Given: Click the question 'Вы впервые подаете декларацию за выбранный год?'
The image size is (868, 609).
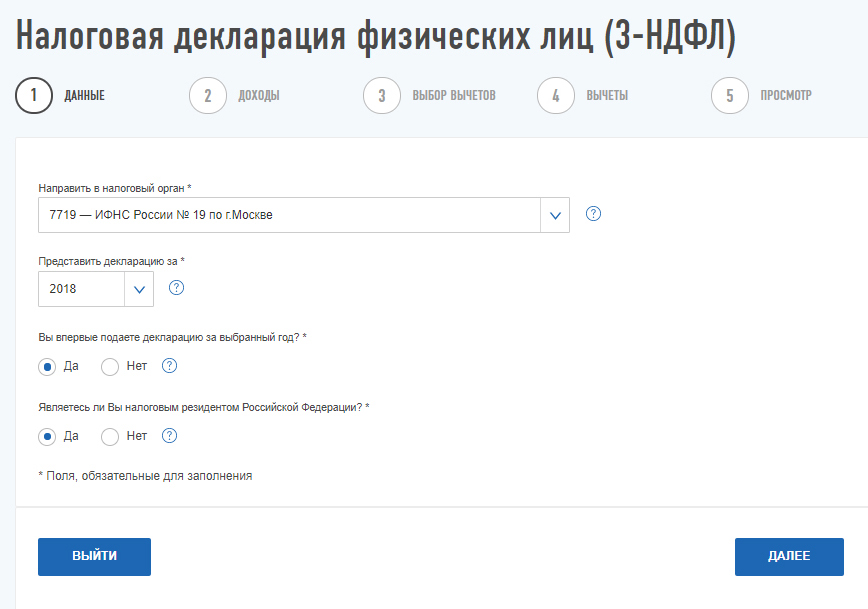Looking at the screenshot, I should (172, 337).
